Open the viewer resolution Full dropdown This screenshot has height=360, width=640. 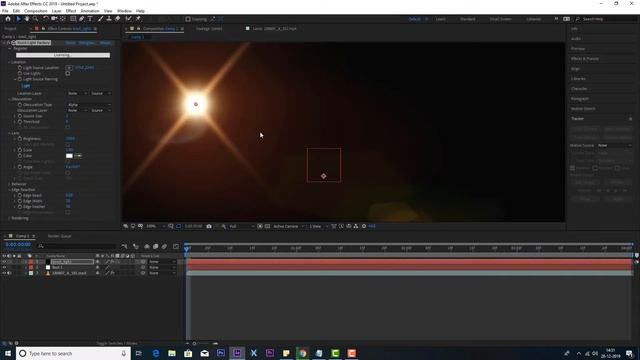coord(242,226)
